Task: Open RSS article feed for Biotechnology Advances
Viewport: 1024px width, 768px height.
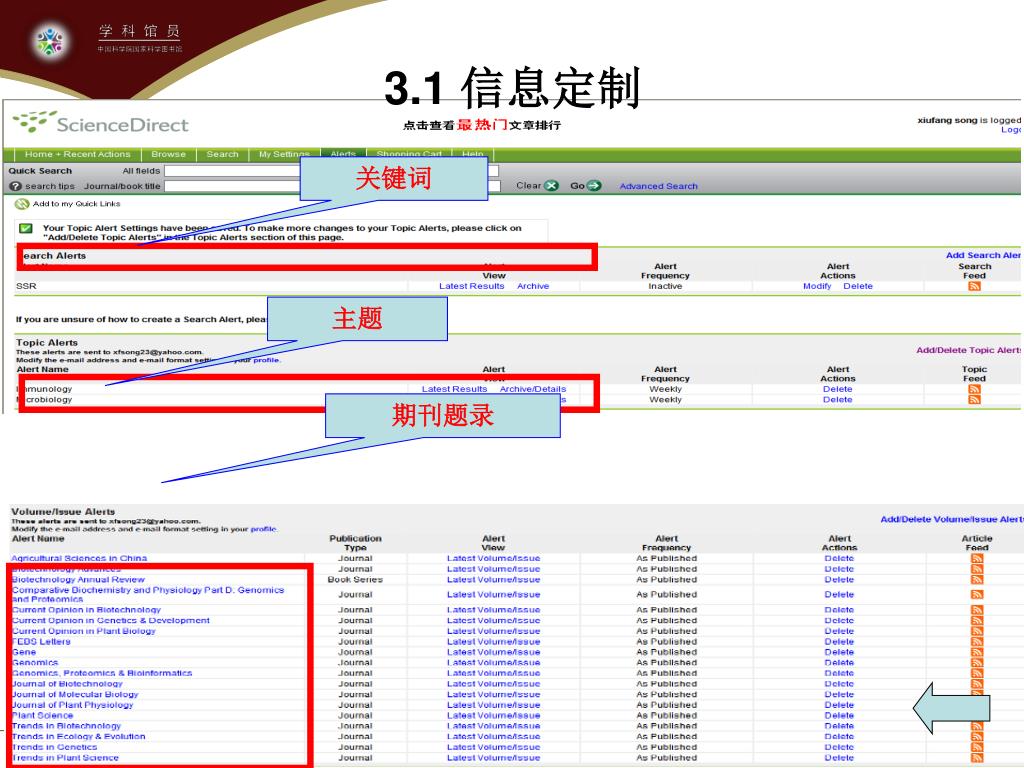Action: pos(977,569)
